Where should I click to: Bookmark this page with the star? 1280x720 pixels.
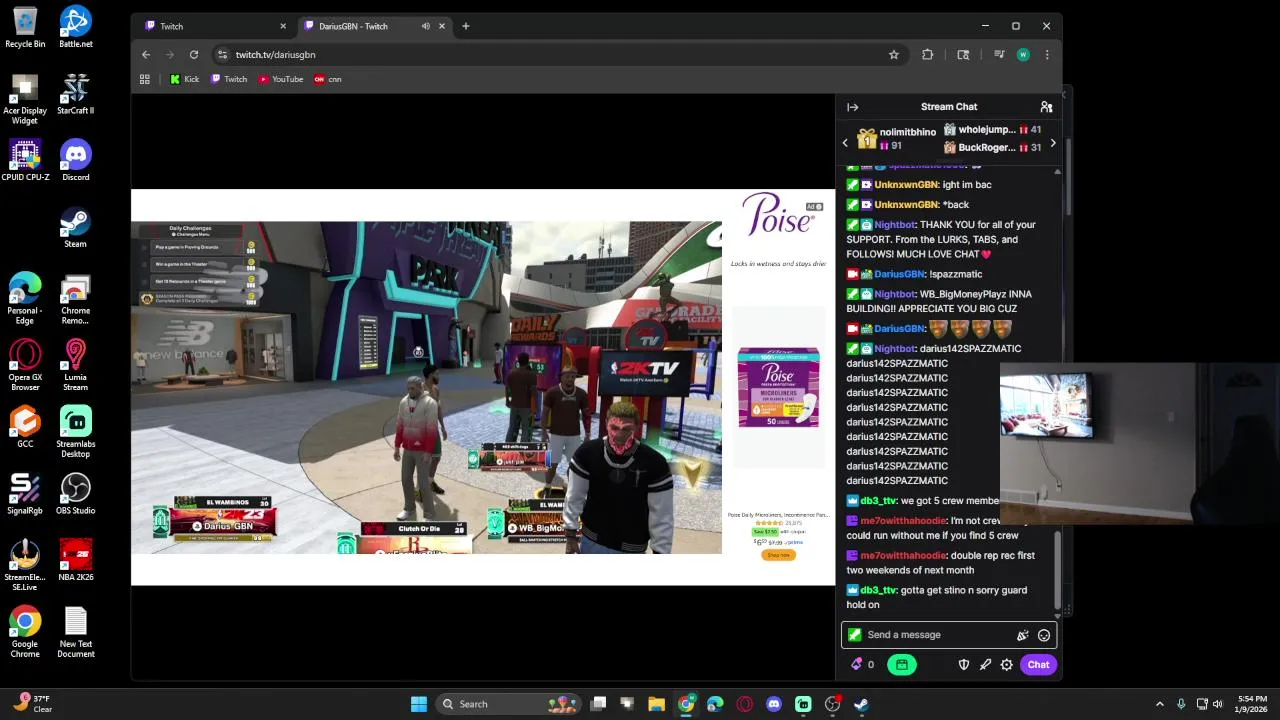tap(894, 55)
